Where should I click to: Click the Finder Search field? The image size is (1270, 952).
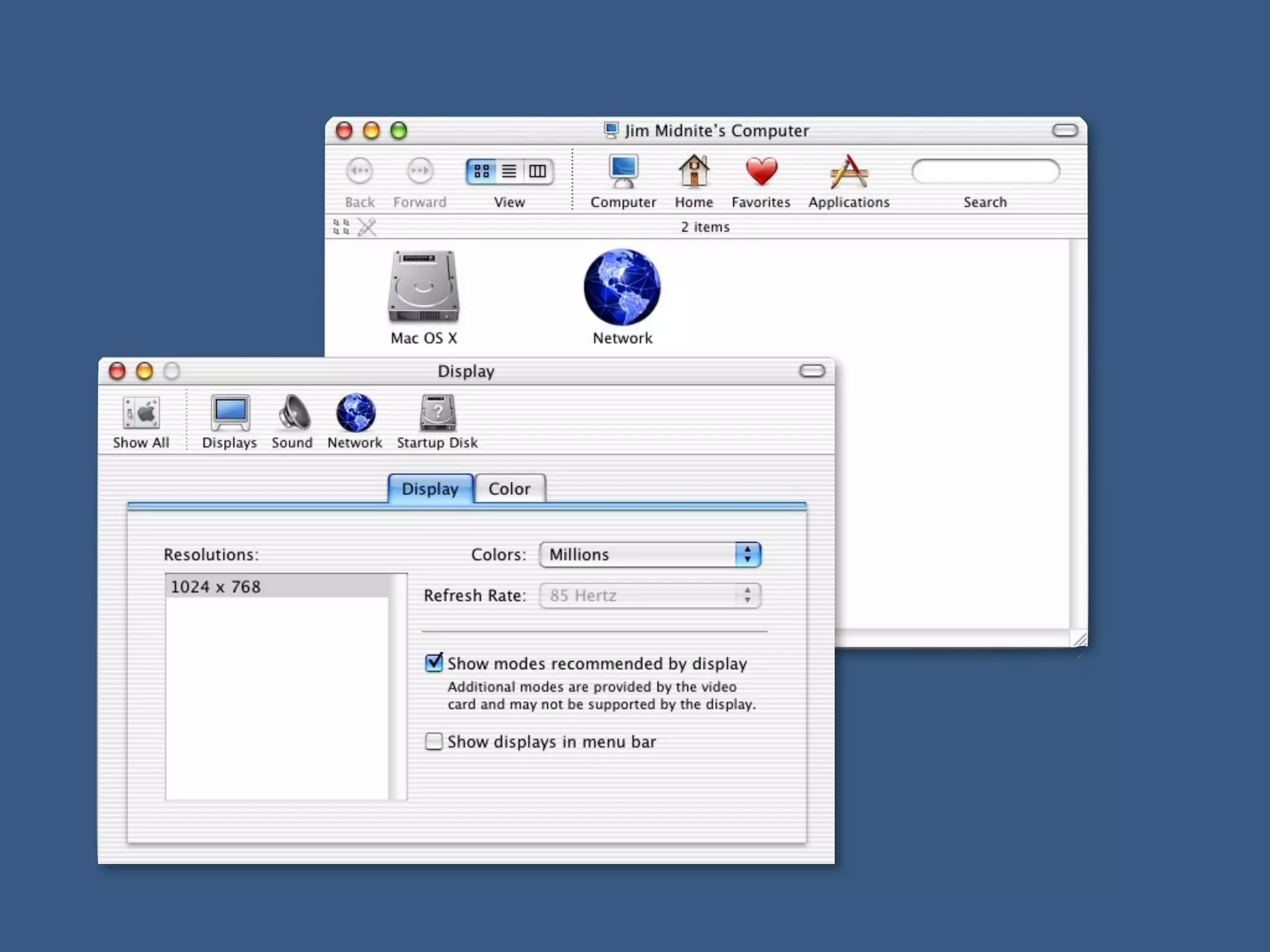985,172
